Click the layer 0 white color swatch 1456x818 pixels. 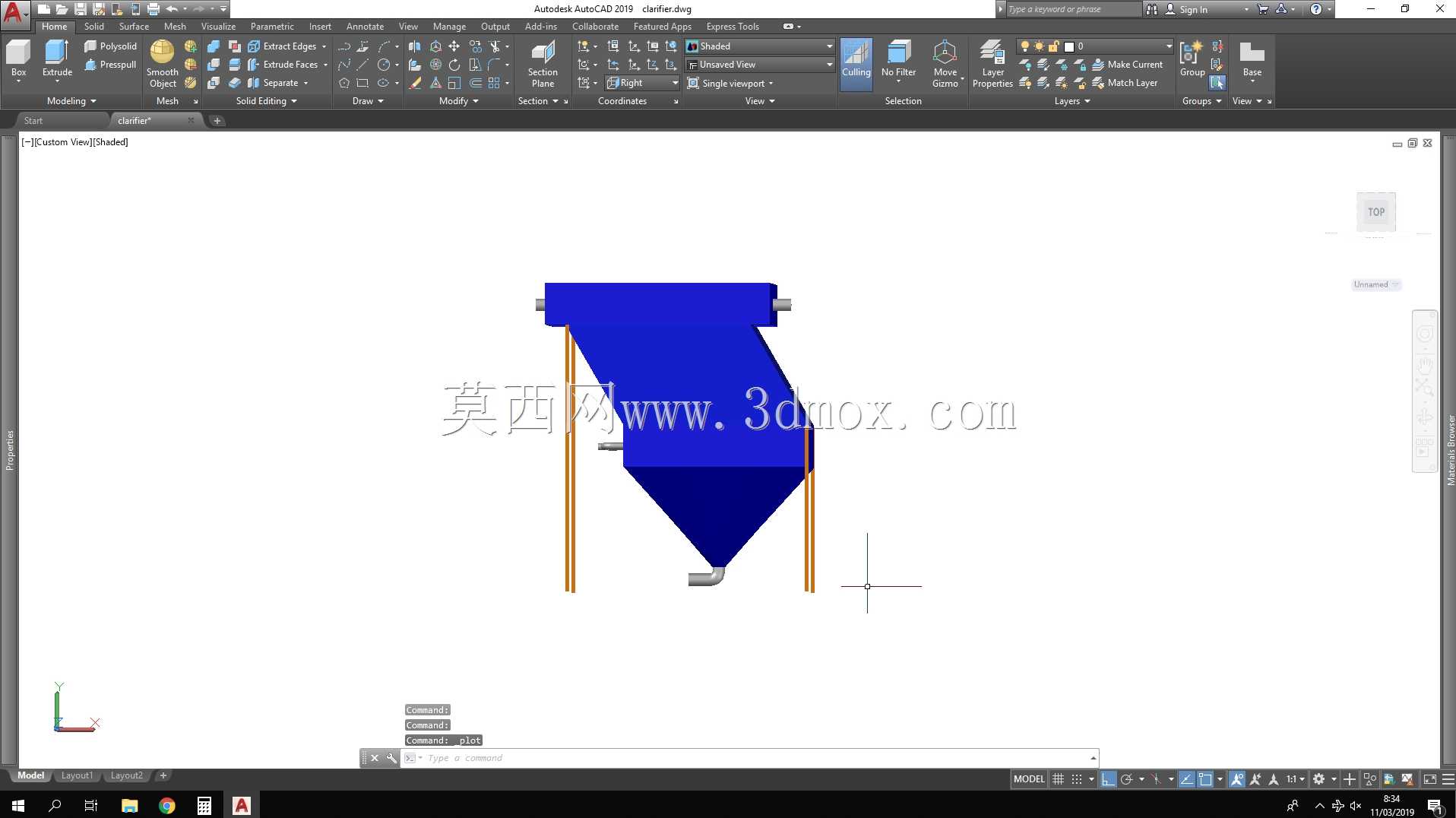1069,46
